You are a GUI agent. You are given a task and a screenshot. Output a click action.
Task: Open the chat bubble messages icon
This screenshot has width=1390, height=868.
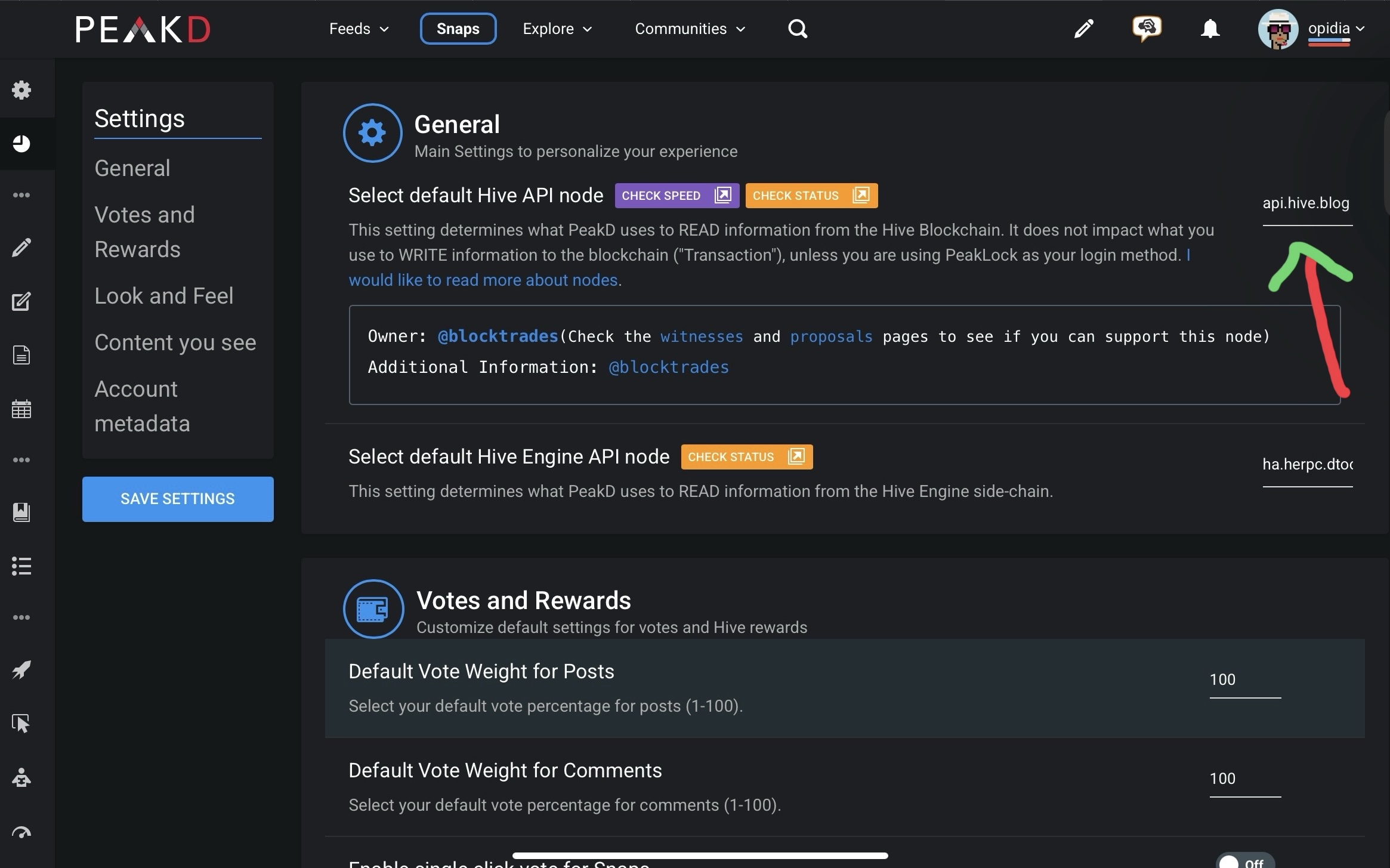click(x=1147, y=29)
